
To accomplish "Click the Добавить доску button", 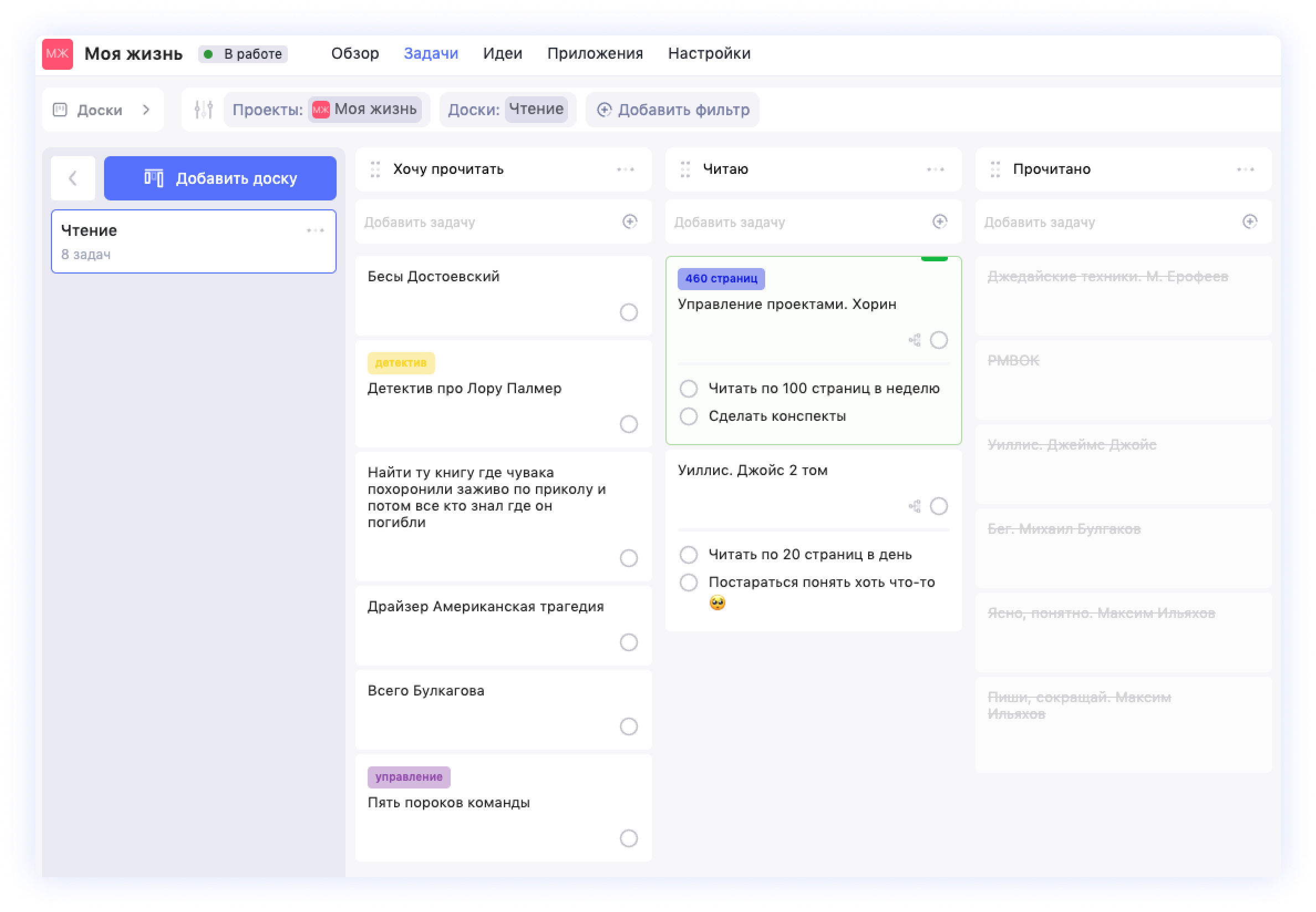I will [x=220, y=178].
